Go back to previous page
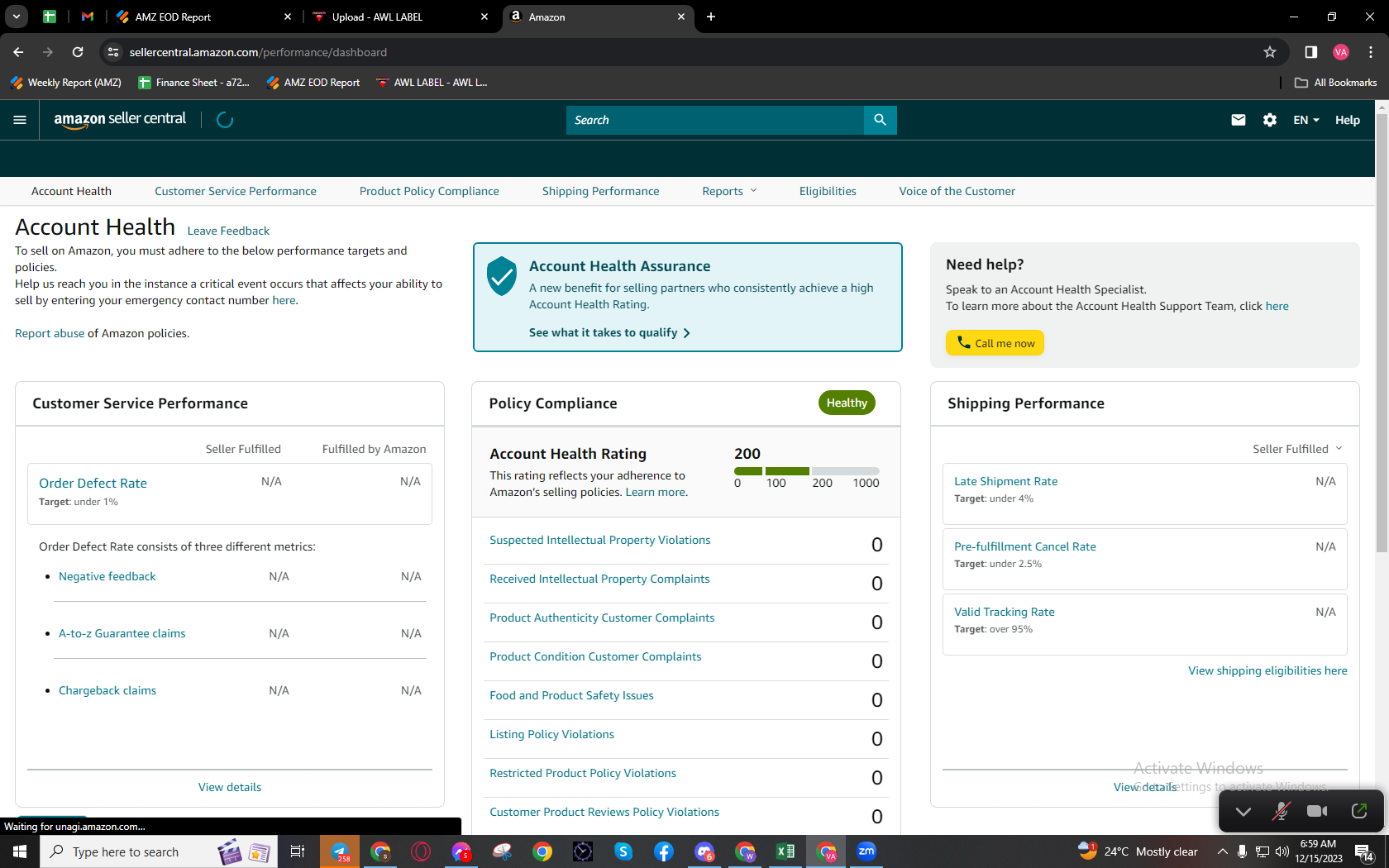This screenshot has width=1389, height=868. [18, 52]
